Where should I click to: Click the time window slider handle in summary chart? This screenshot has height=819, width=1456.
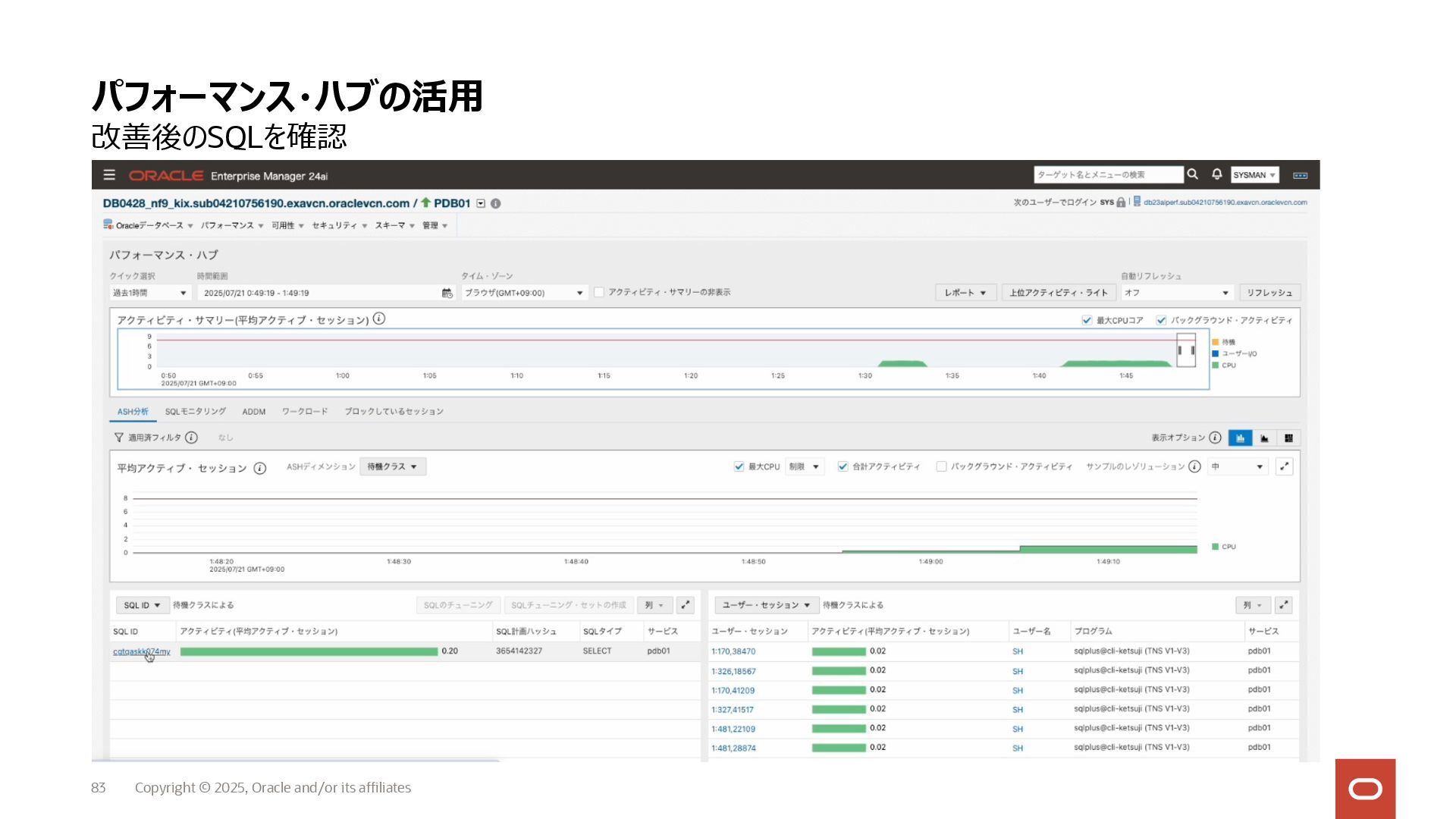point(1186,350)
